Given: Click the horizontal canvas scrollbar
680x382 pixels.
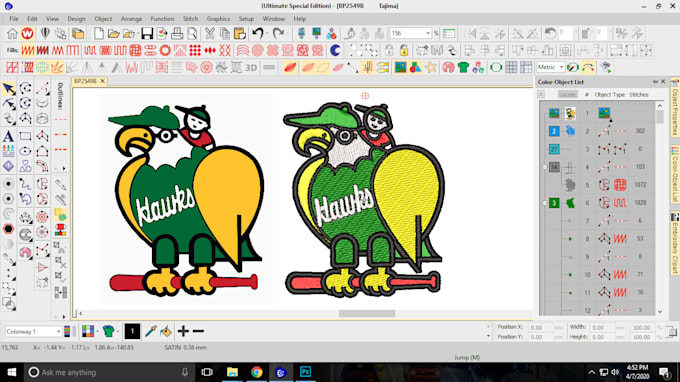Looking at the screenshot, I should (366, 313).
